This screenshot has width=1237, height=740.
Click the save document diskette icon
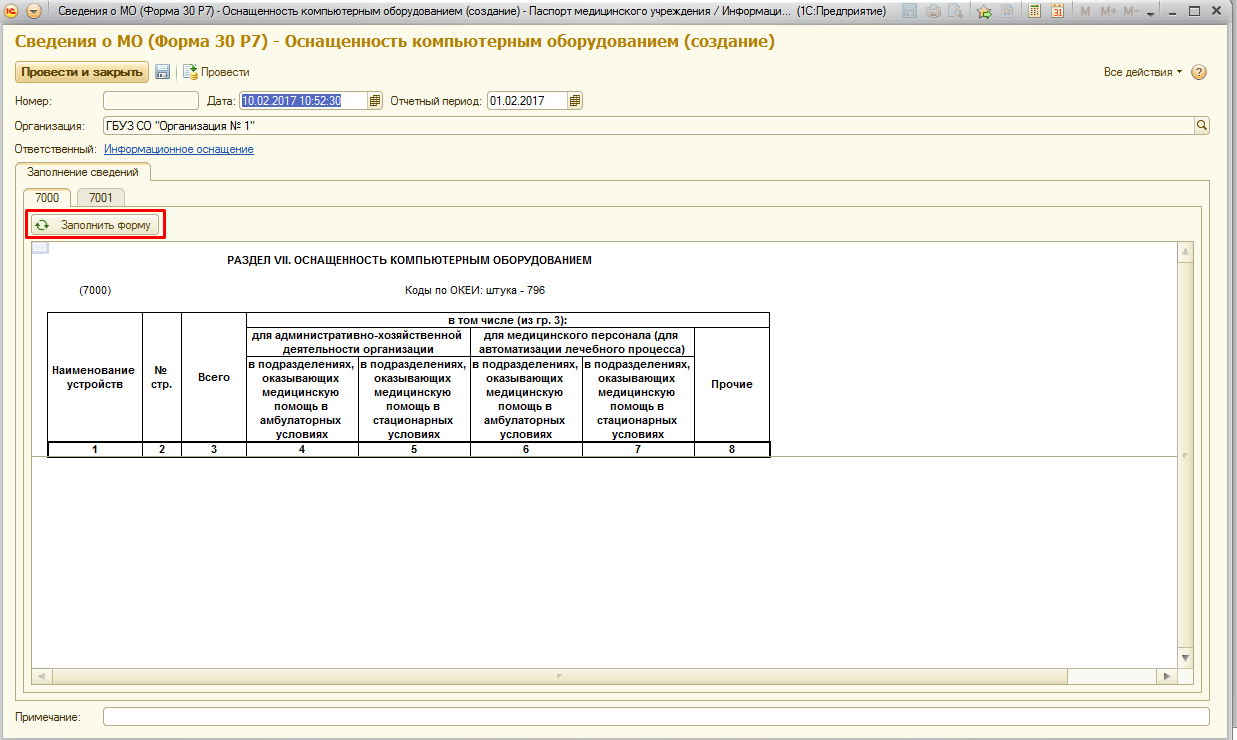coord(162,72)
